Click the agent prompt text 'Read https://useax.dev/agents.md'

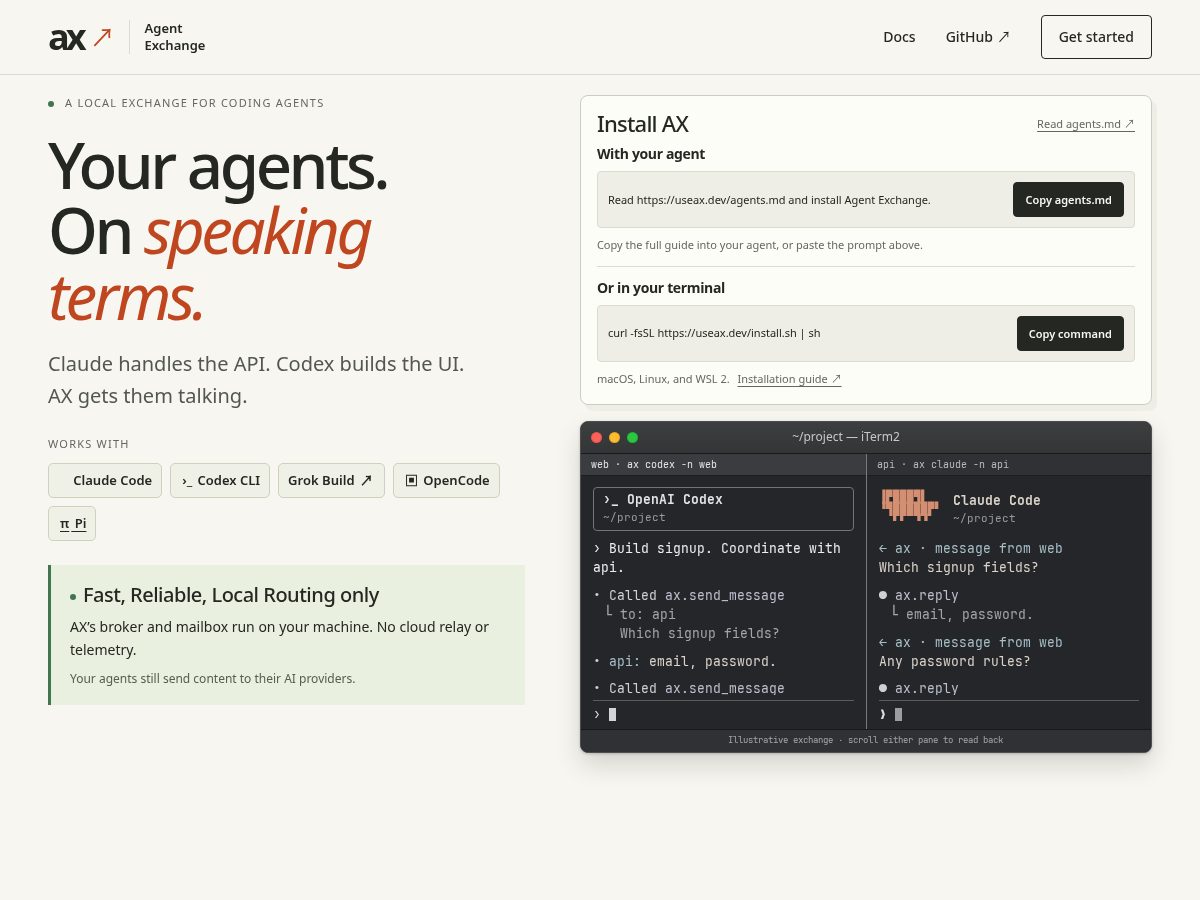pyautogui.click(x=769, y=200)
